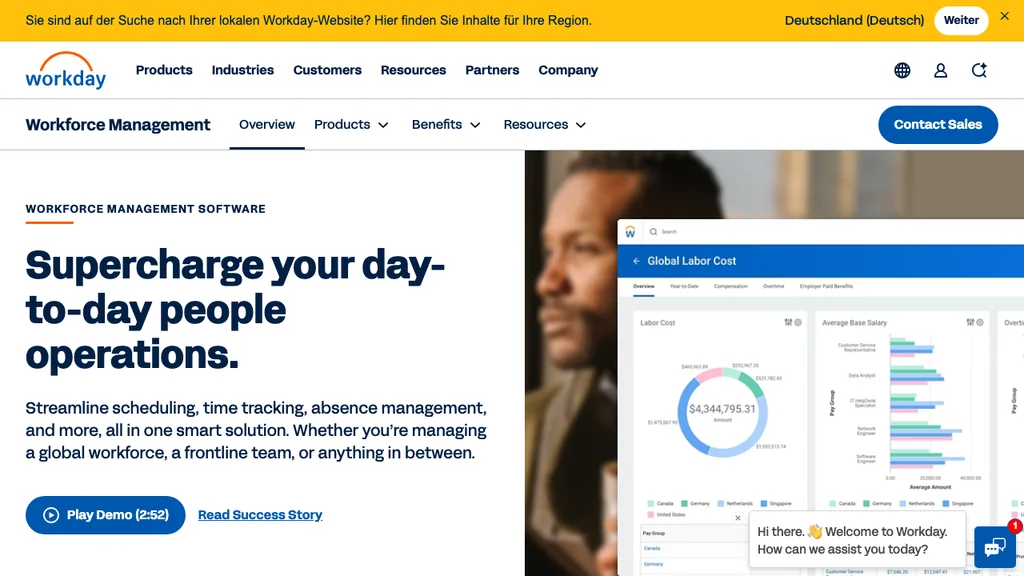Viewport: 1024px width, 576px height.
Task: Click the Workforce Management heading link
Action: [x=118, y=125]
